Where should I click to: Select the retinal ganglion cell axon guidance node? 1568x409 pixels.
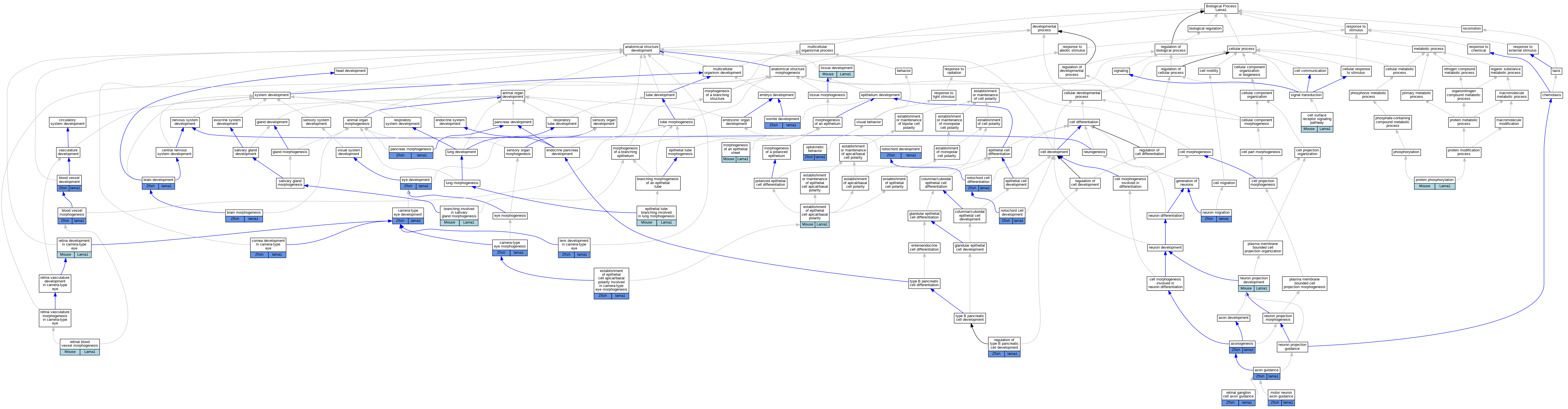[x=1238, y=397]
